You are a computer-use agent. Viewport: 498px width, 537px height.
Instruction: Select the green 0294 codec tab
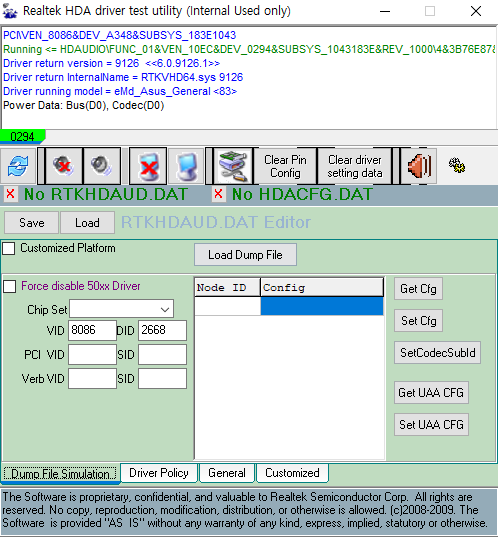click(22, 137)
